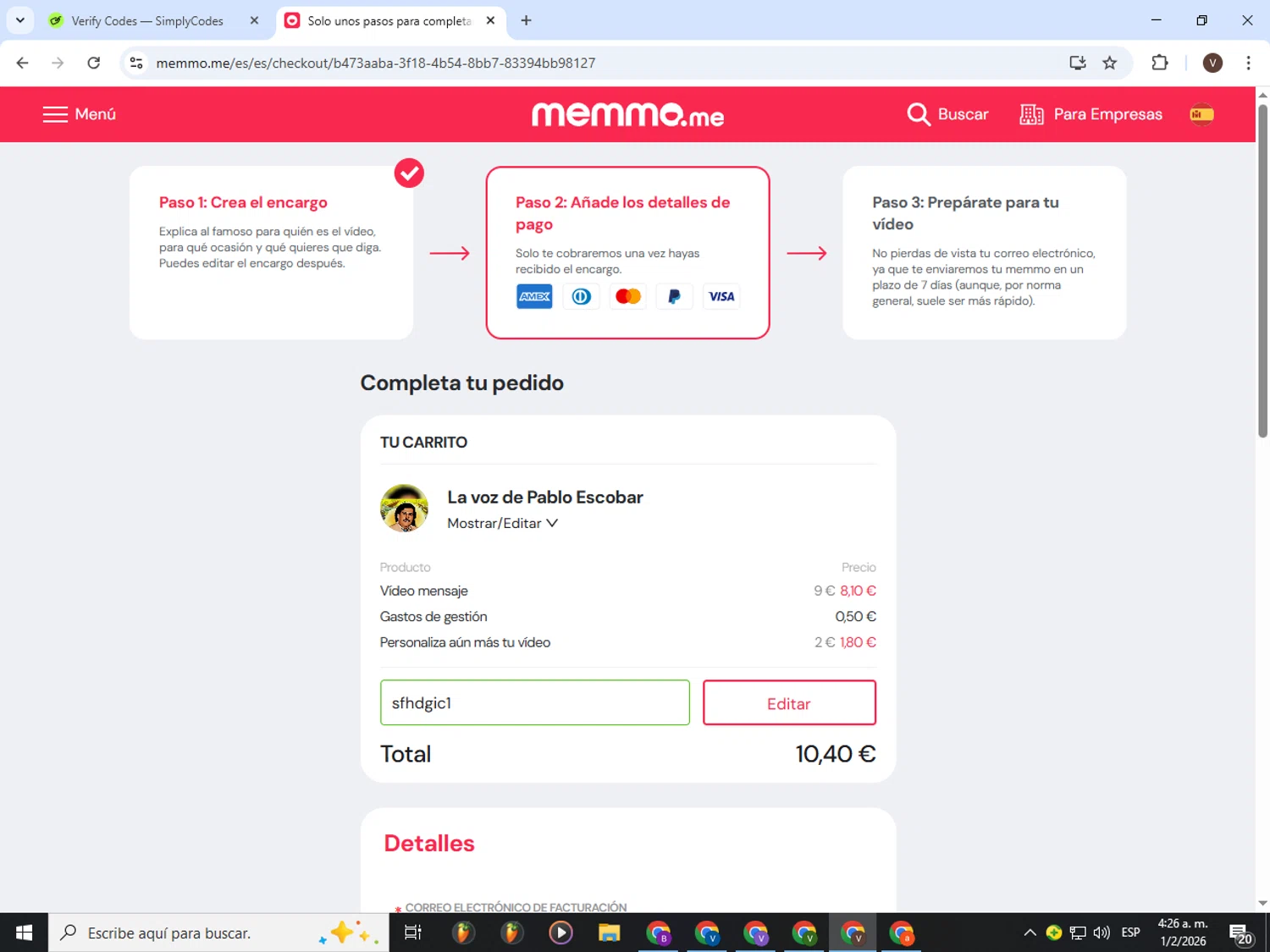
Task: Open a new browser tab
Action: pos(526,20)
